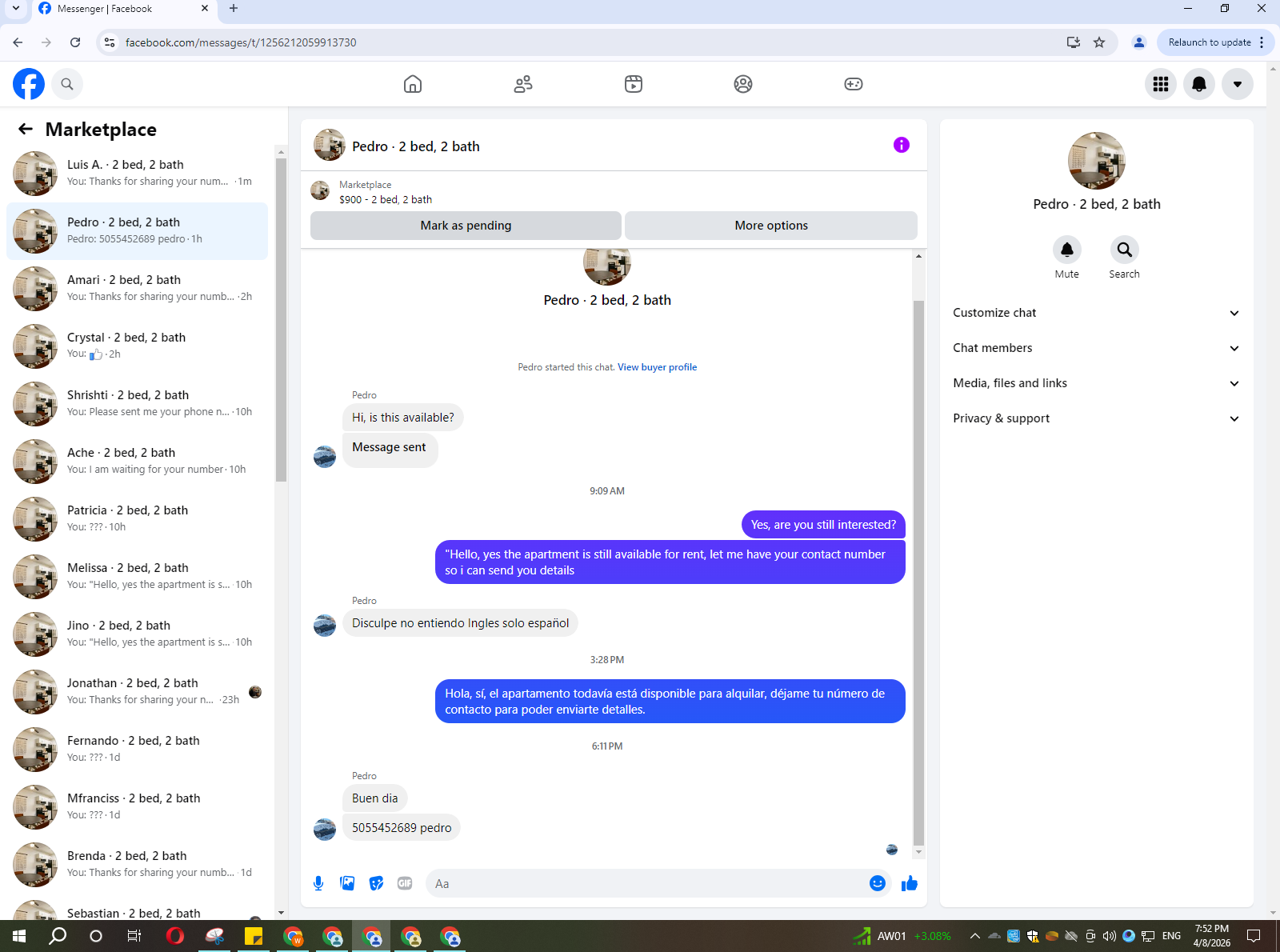Mute the Pedro conversation
Image resolution: width=1280 pixels, height=952 pixels.
pyautogui.click(x=1067, y=250)
